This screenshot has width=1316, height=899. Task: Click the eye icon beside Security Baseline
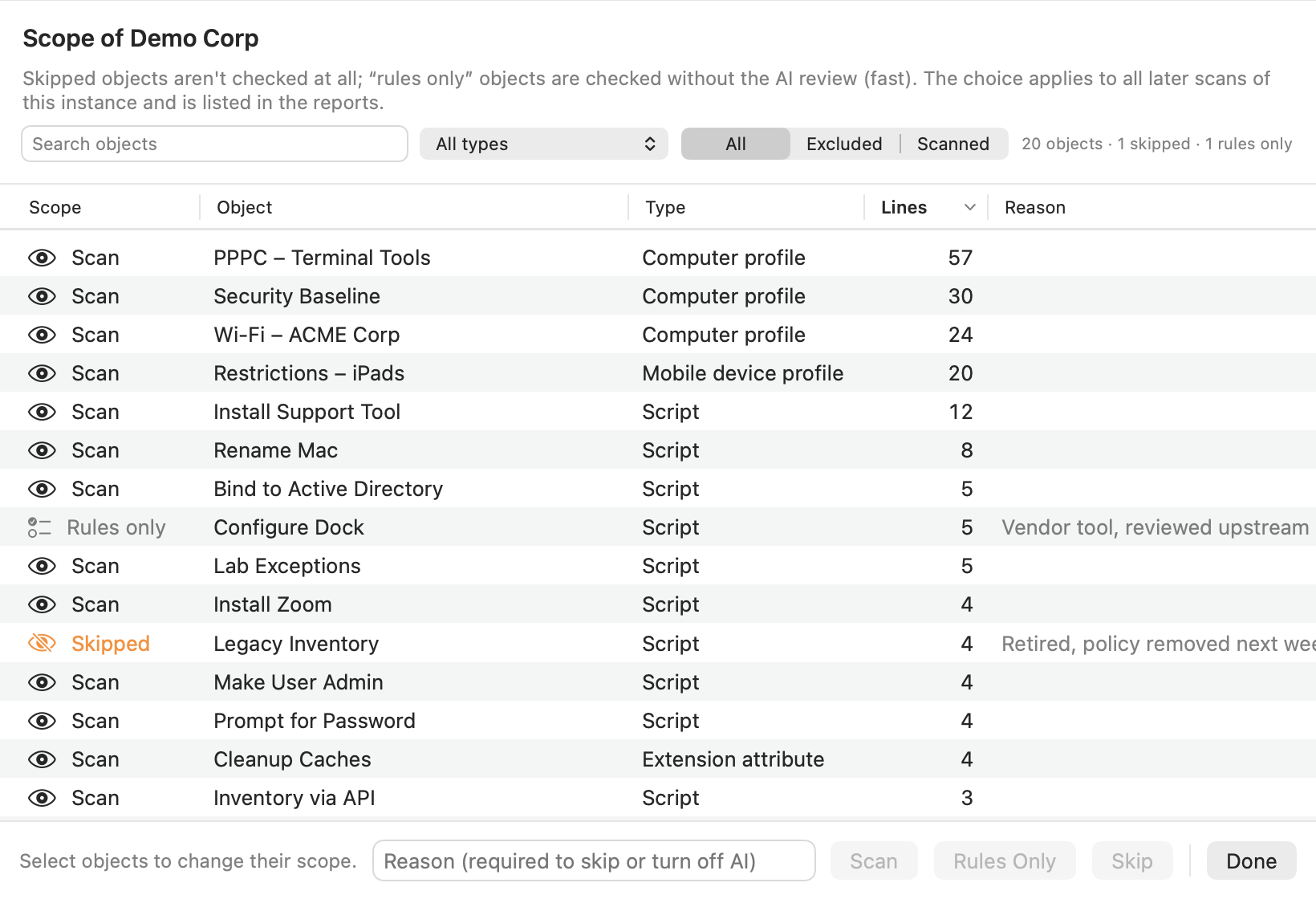click(x=42, y=296)
